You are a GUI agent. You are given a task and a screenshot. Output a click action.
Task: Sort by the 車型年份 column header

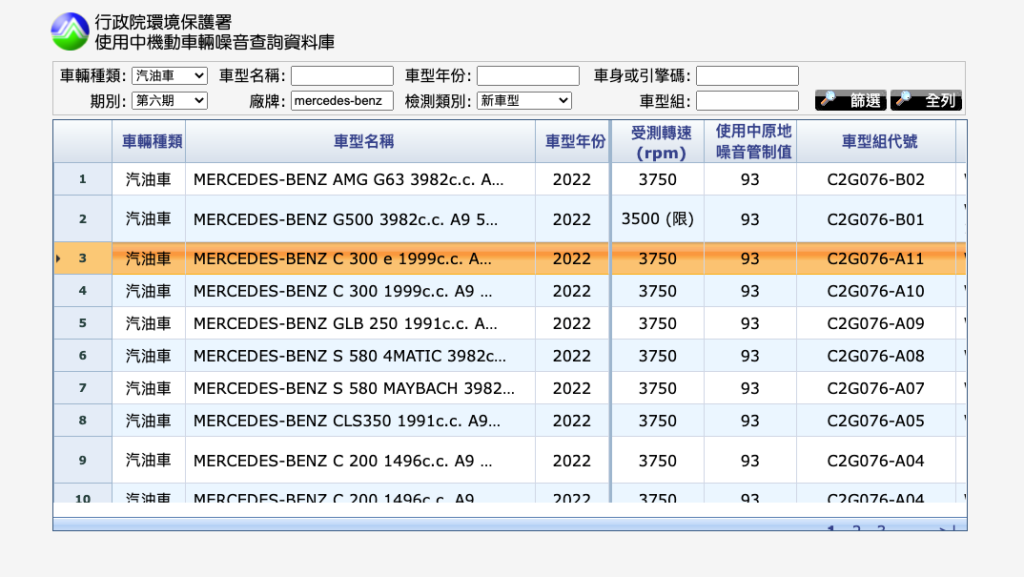click(x=575, y=142)
